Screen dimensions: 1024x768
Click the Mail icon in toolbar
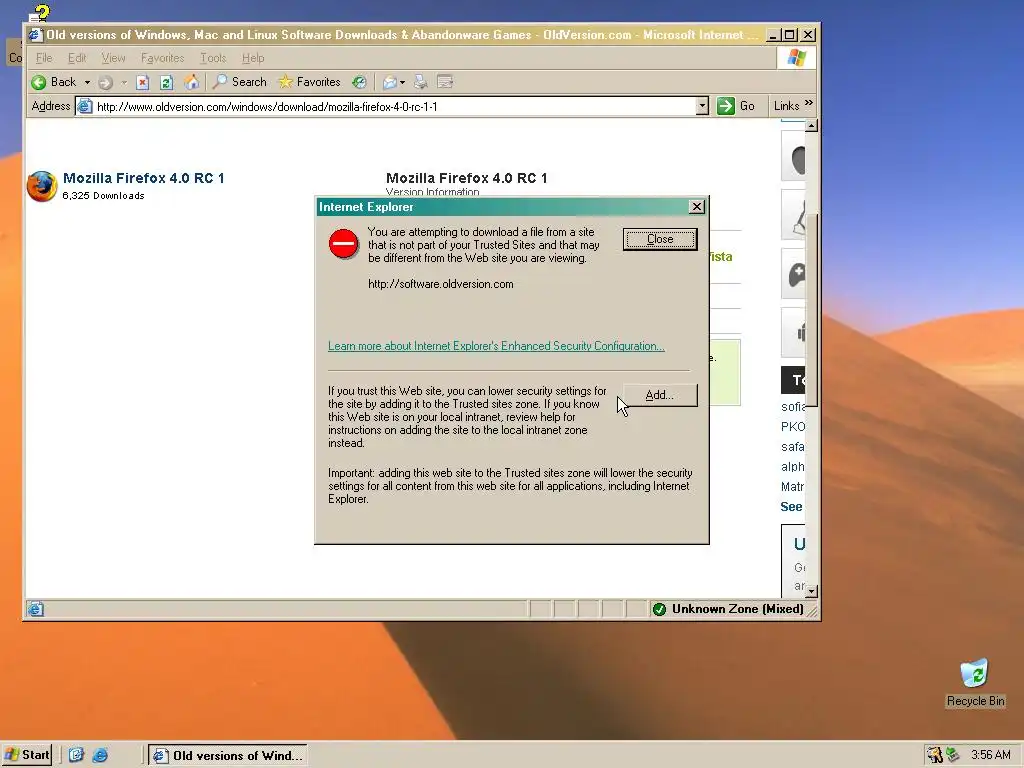390,82
